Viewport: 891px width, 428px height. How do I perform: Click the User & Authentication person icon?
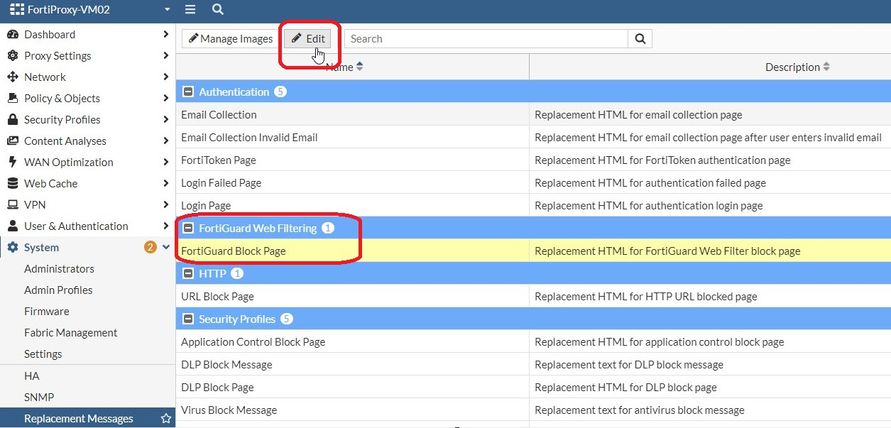click(13, 226)
